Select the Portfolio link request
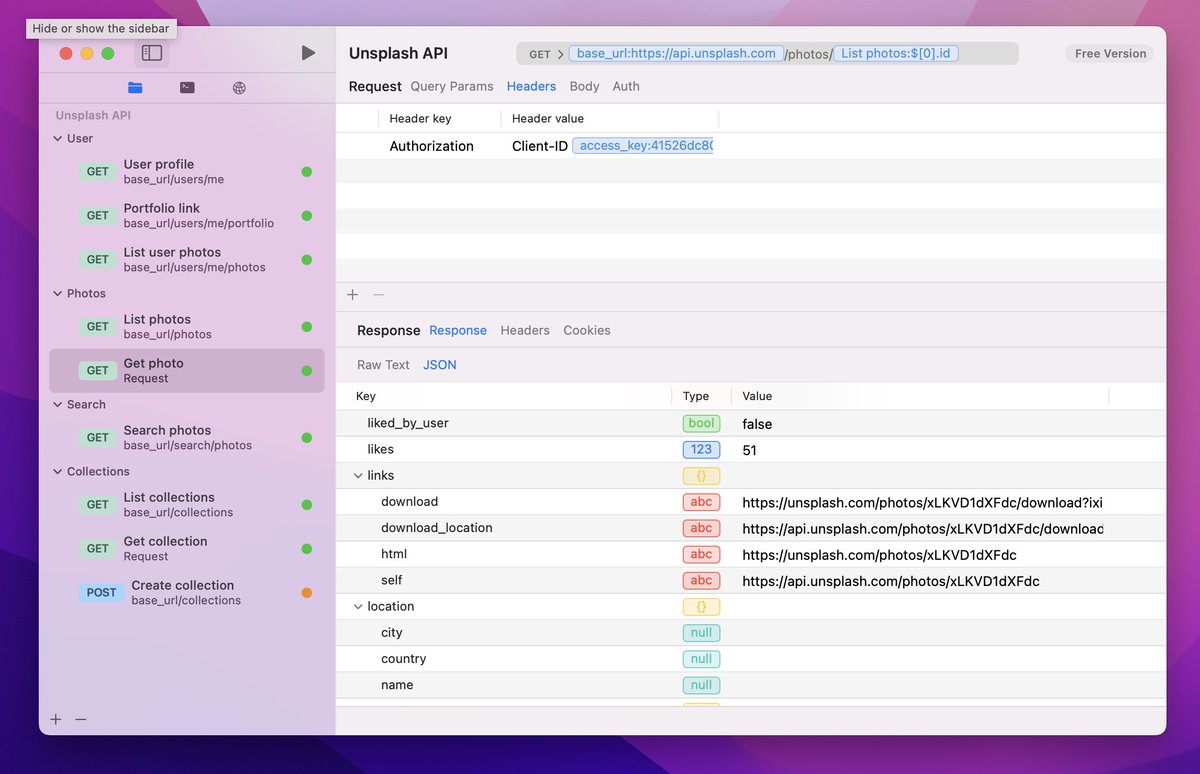The image size is (1200, 774). coord(187,215)
